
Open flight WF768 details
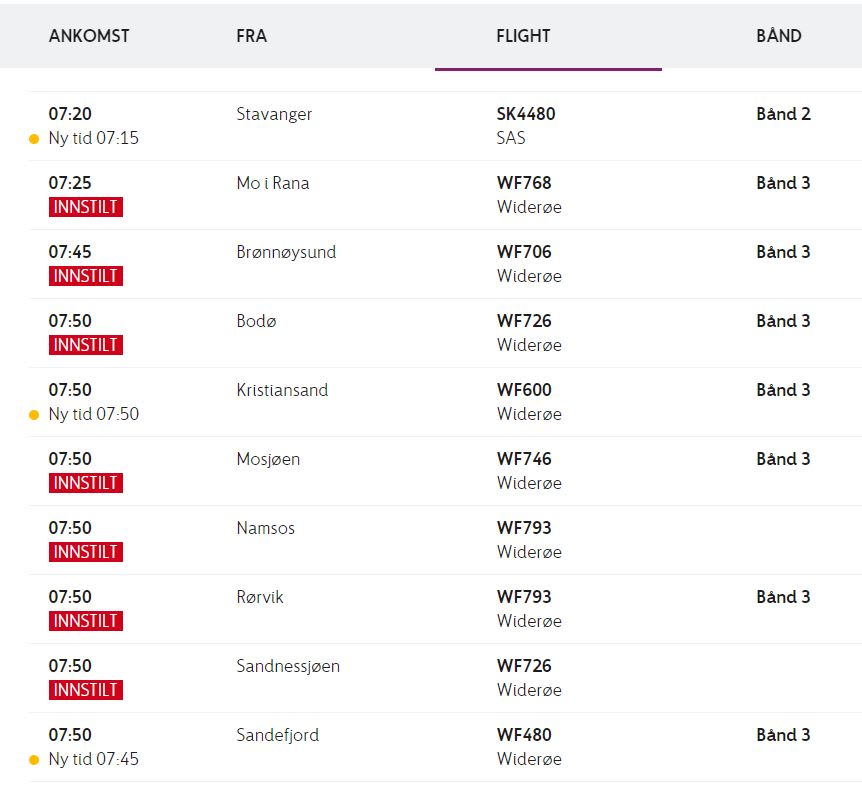click(523, 183)
